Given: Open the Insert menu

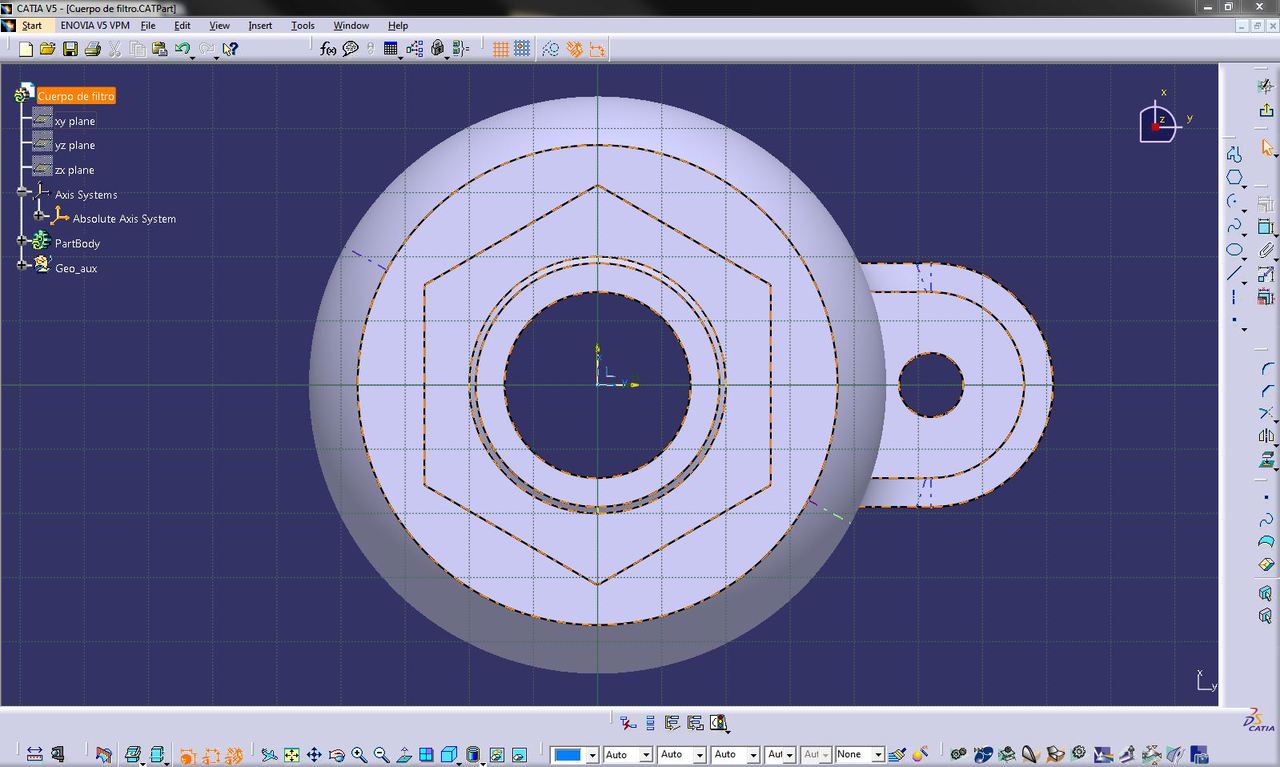Looking at the screenshot, I should pos(260,25).
